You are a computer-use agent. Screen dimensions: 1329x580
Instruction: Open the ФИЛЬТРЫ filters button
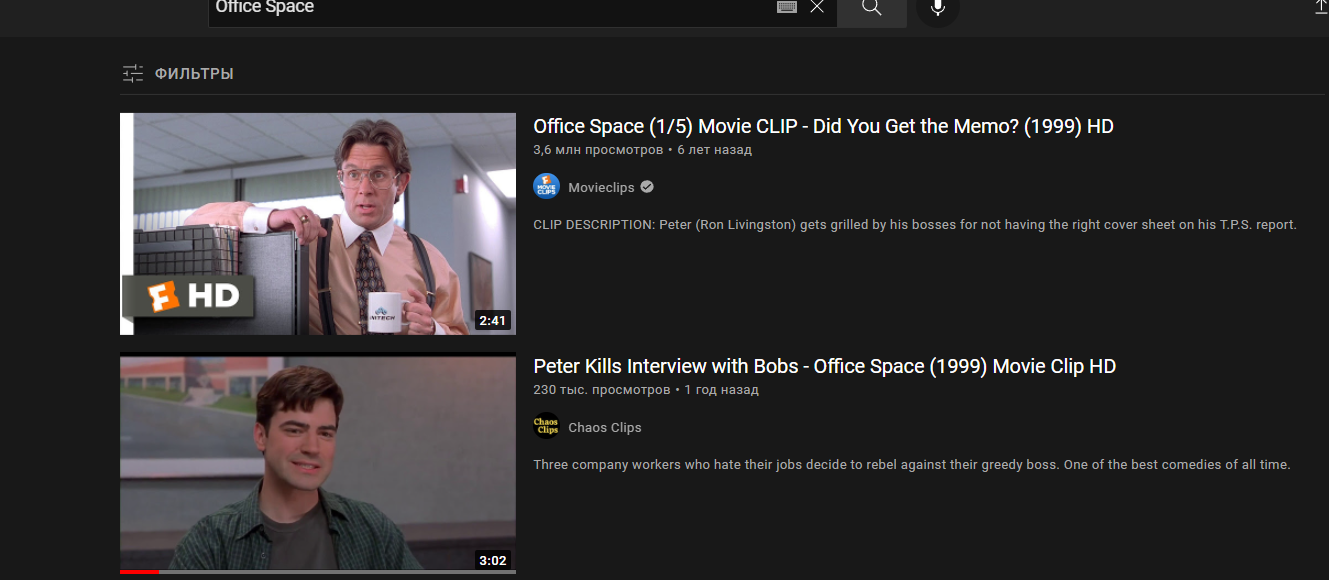tap(178, 73)
